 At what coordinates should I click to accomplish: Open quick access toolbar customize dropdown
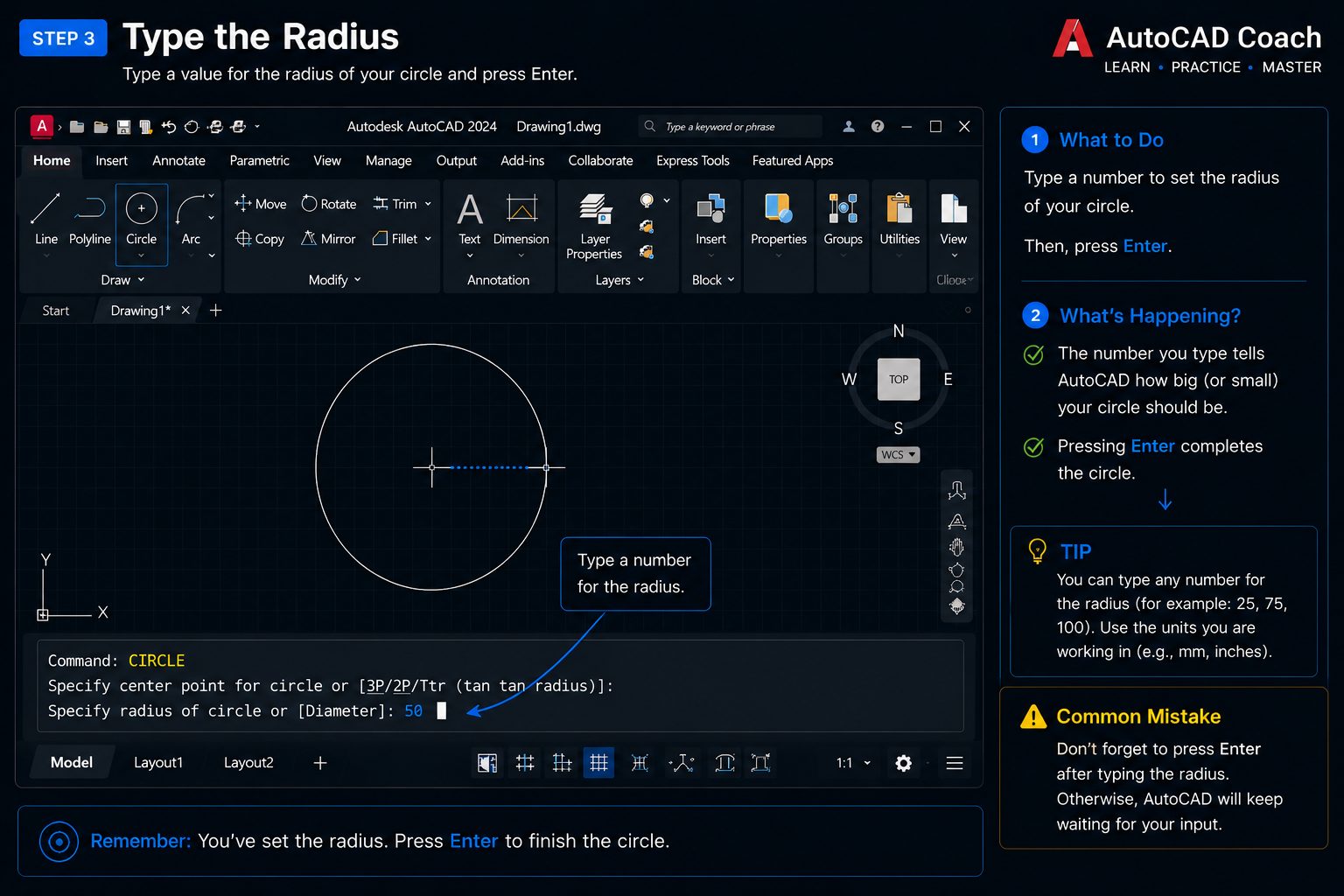(x=257, y=127)
